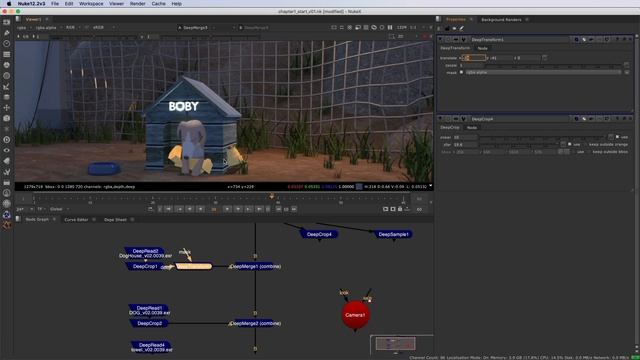Open the Workspace menu
The height and width of the screenshot is (360, 640).
[x=91, y=4]
